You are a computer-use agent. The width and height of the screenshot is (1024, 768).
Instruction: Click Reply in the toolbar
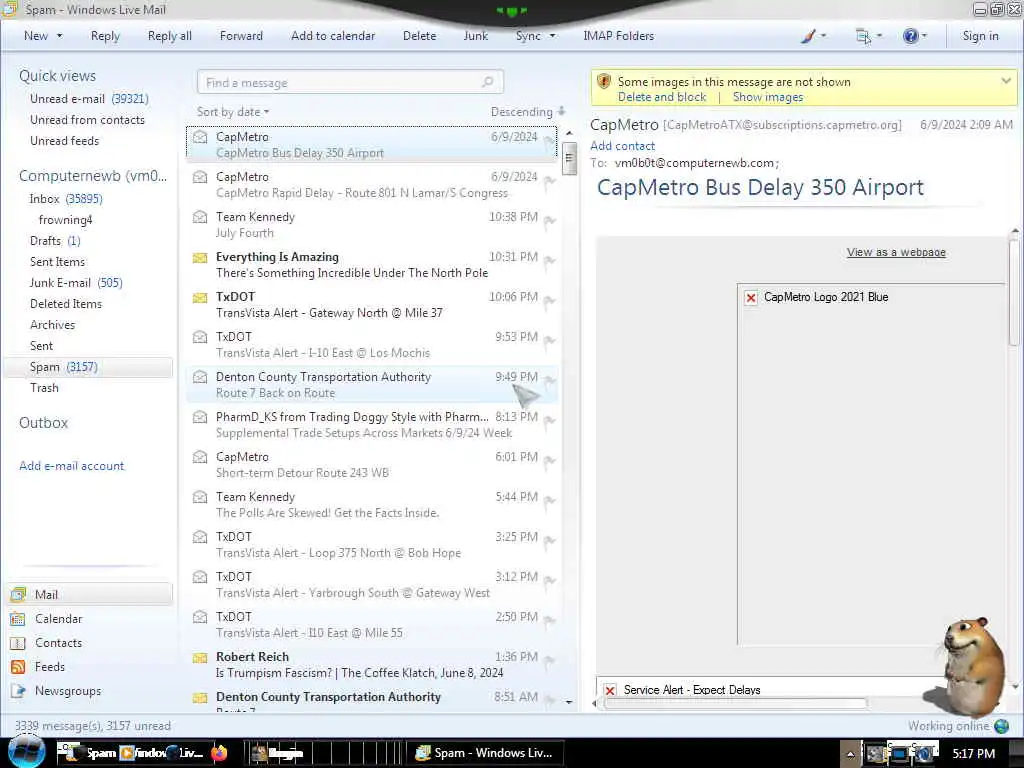(105, 36)
